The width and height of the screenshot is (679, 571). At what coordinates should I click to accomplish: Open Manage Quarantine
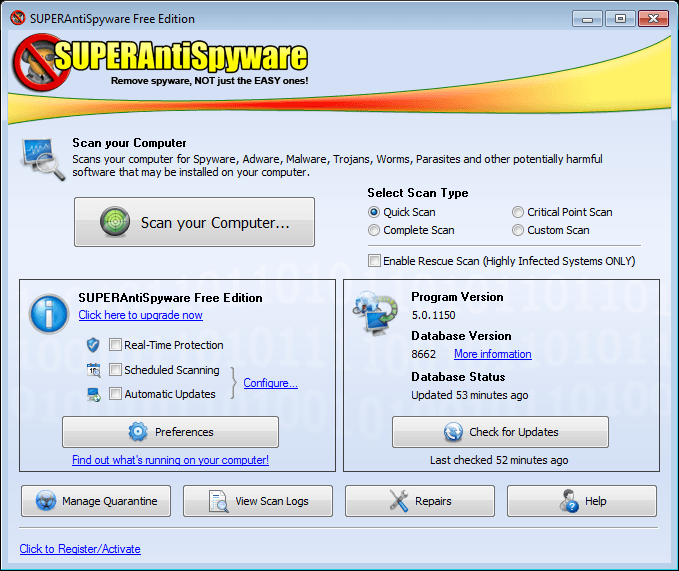96,501
